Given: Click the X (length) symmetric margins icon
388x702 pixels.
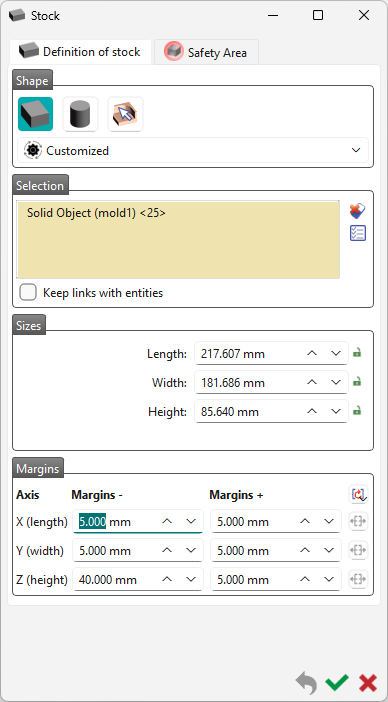Looking at the screenshot, I should click(358, 522).
